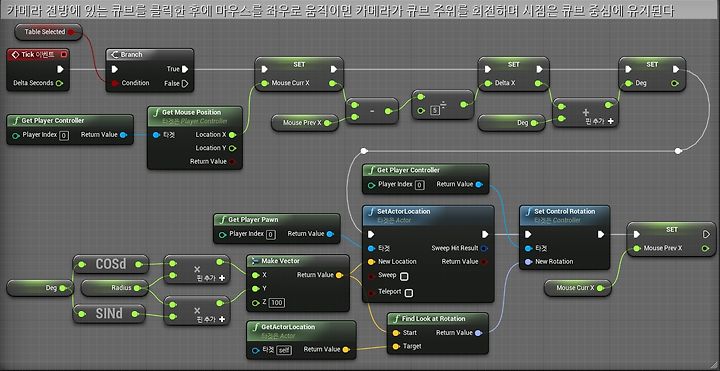Click the Start pin on Find Look at Rotation
This screenshot has width=720, height=371.
(x=395, y=333)
